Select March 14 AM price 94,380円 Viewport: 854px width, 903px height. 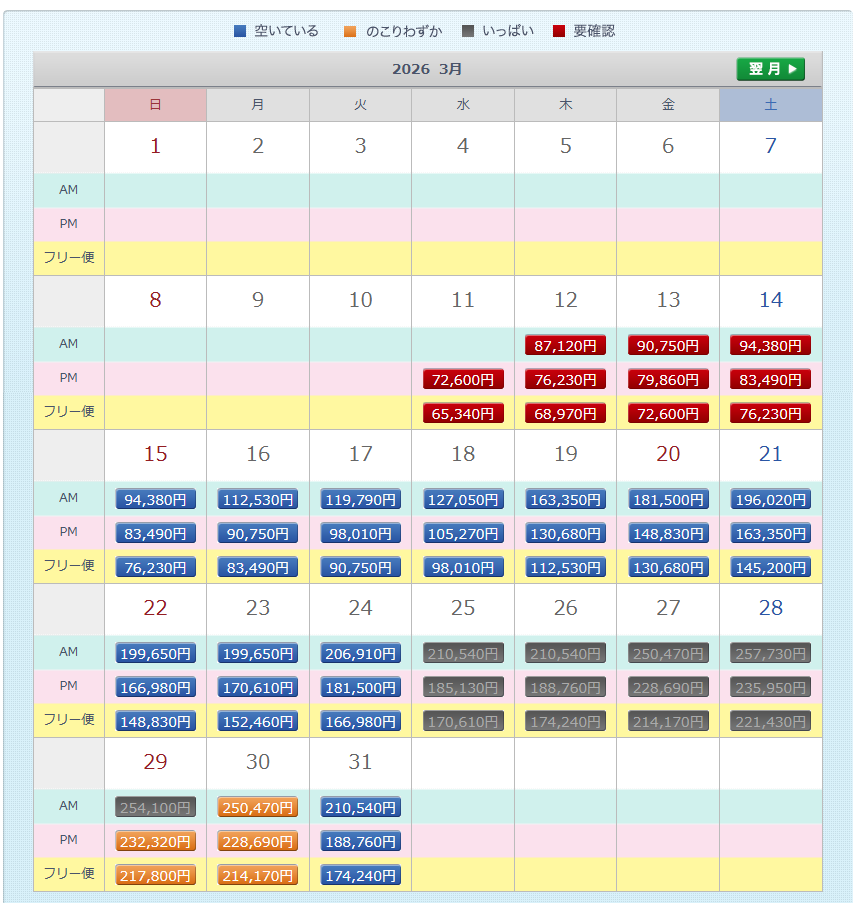pyautogui.click(x=770, y=346)
